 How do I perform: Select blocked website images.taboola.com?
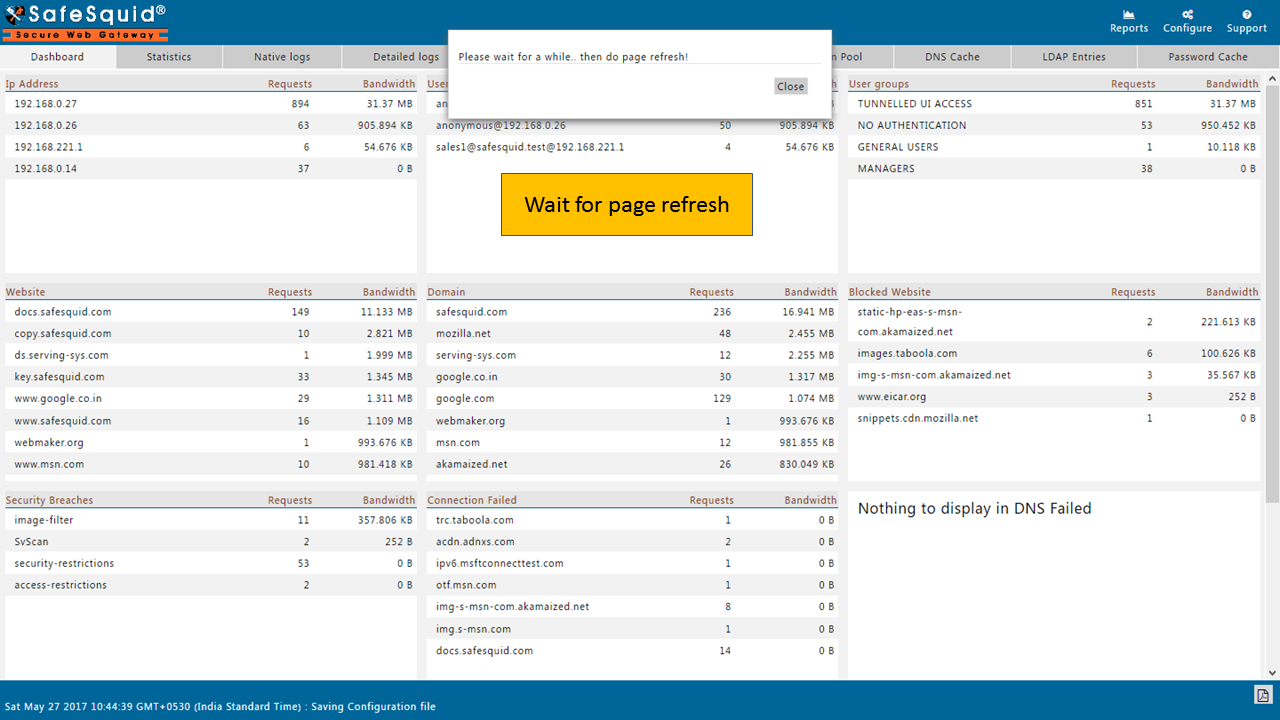click(x=1054, y=354)
